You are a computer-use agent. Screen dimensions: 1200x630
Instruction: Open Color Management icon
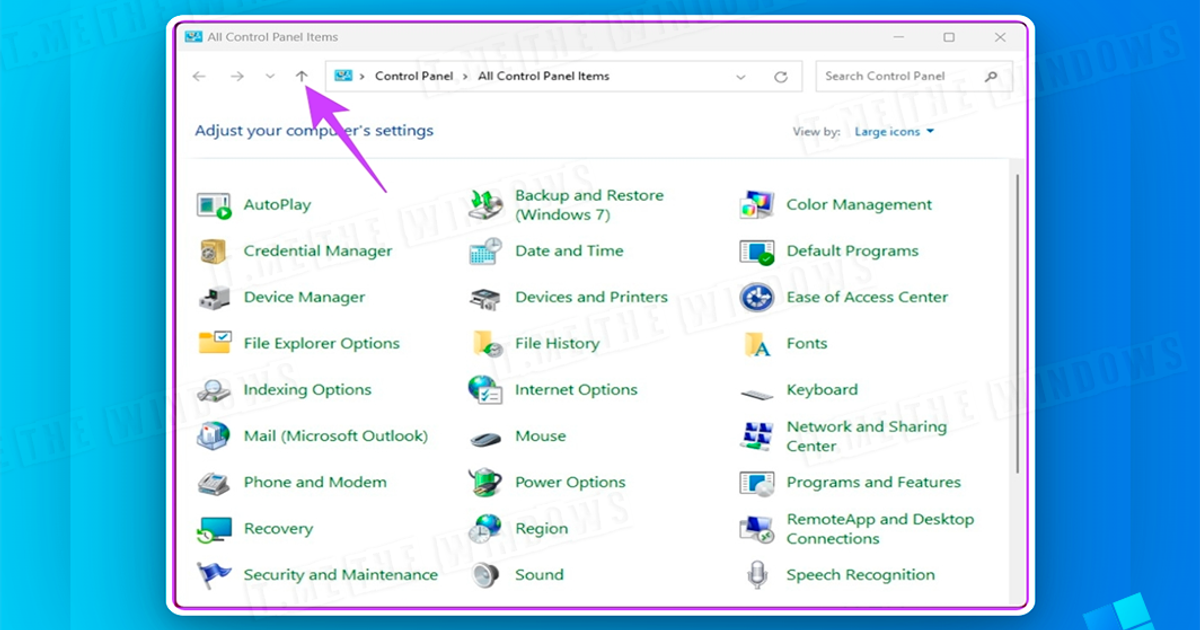[x=757, y=205]
